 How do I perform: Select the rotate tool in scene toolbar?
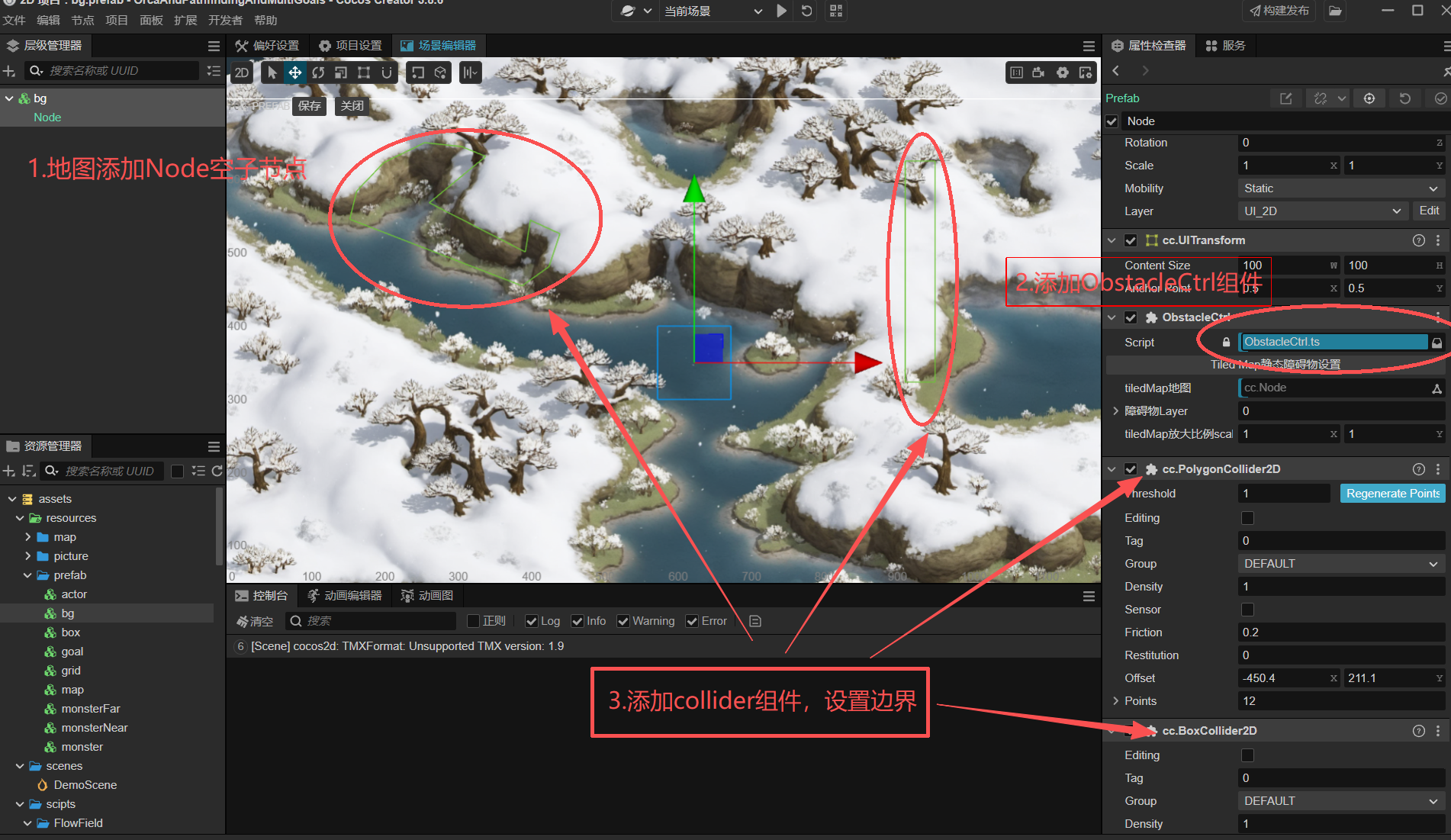(x=318, y=72)
